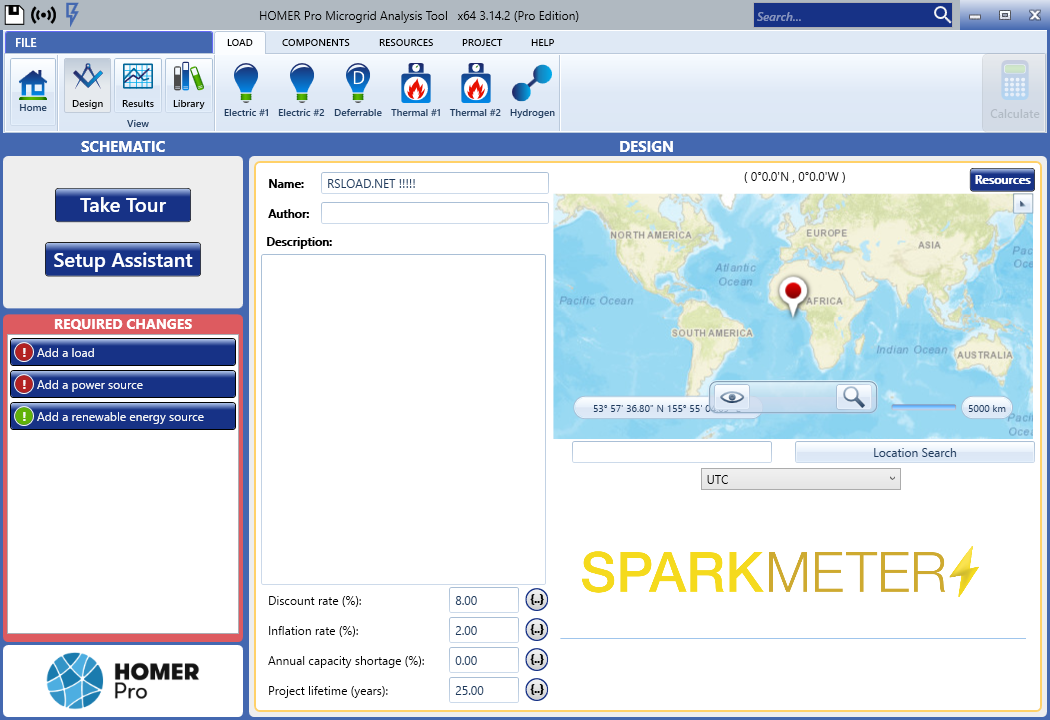Click the map scale bar slider

click(x=923, y=406)
